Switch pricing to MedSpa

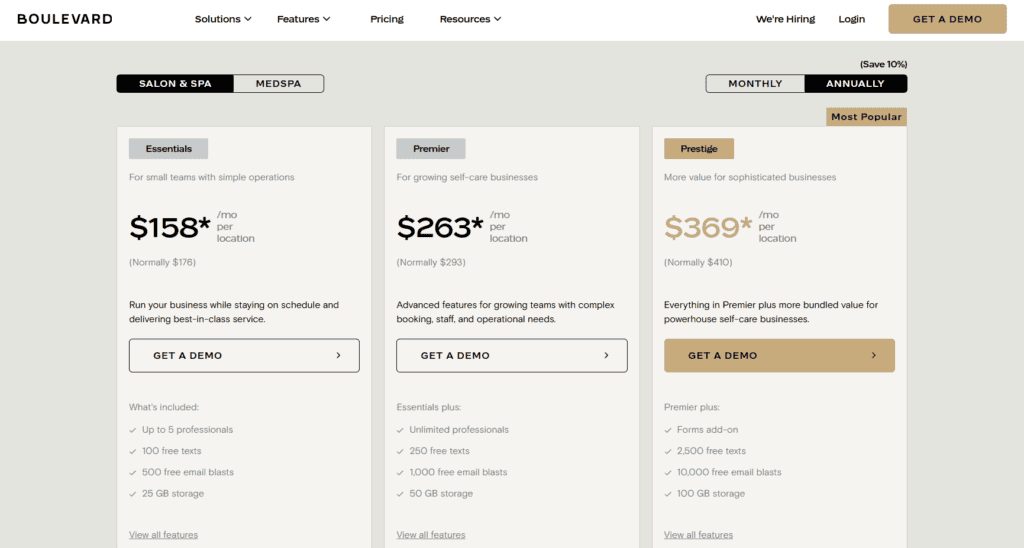[x=278, y=84]
